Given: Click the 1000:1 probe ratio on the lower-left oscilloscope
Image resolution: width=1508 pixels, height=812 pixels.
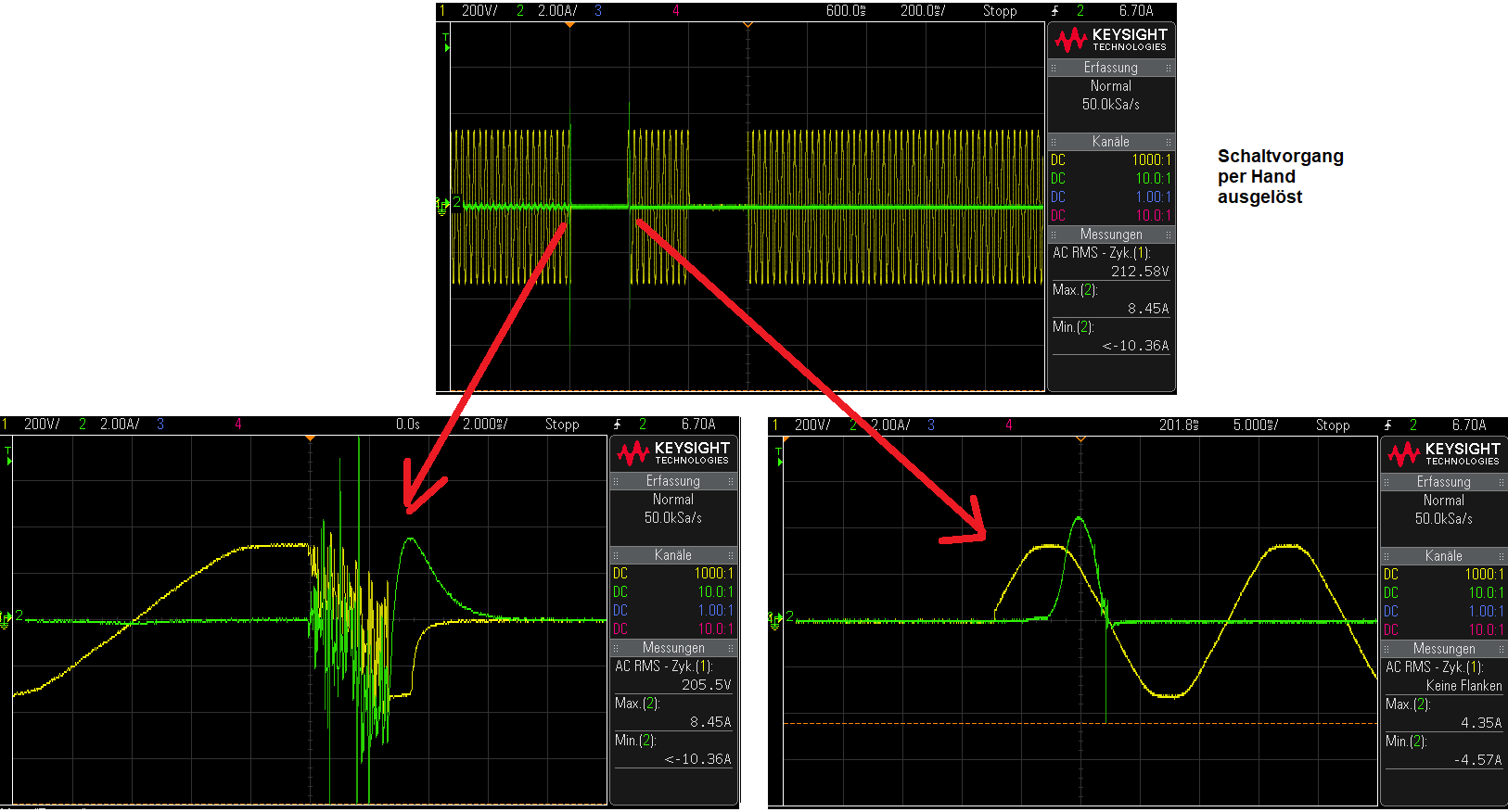Looking at the screenshot, I should 713,574.
